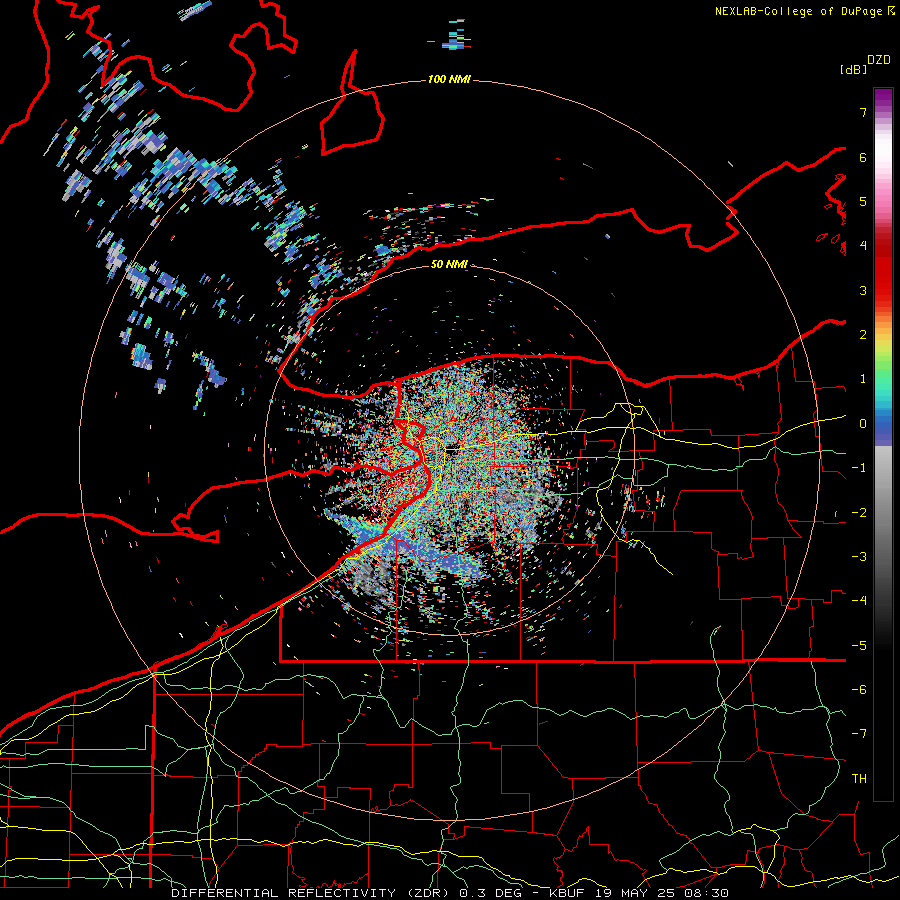This screenshot has width=900, height=900.
Task: Click the -5 value on color scale
Action: 859,646
